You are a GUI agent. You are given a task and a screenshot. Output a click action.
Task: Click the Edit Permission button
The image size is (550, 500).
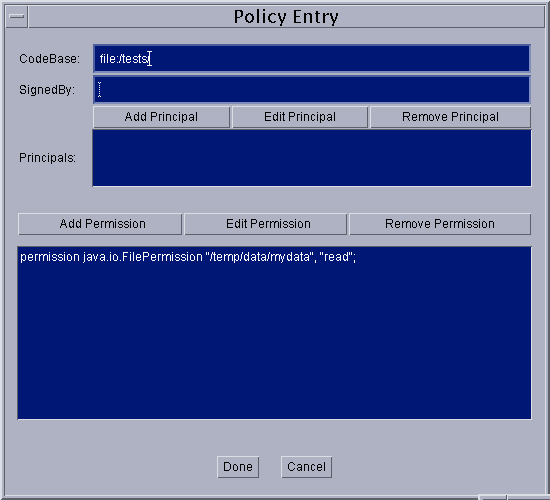coord(266,224)
